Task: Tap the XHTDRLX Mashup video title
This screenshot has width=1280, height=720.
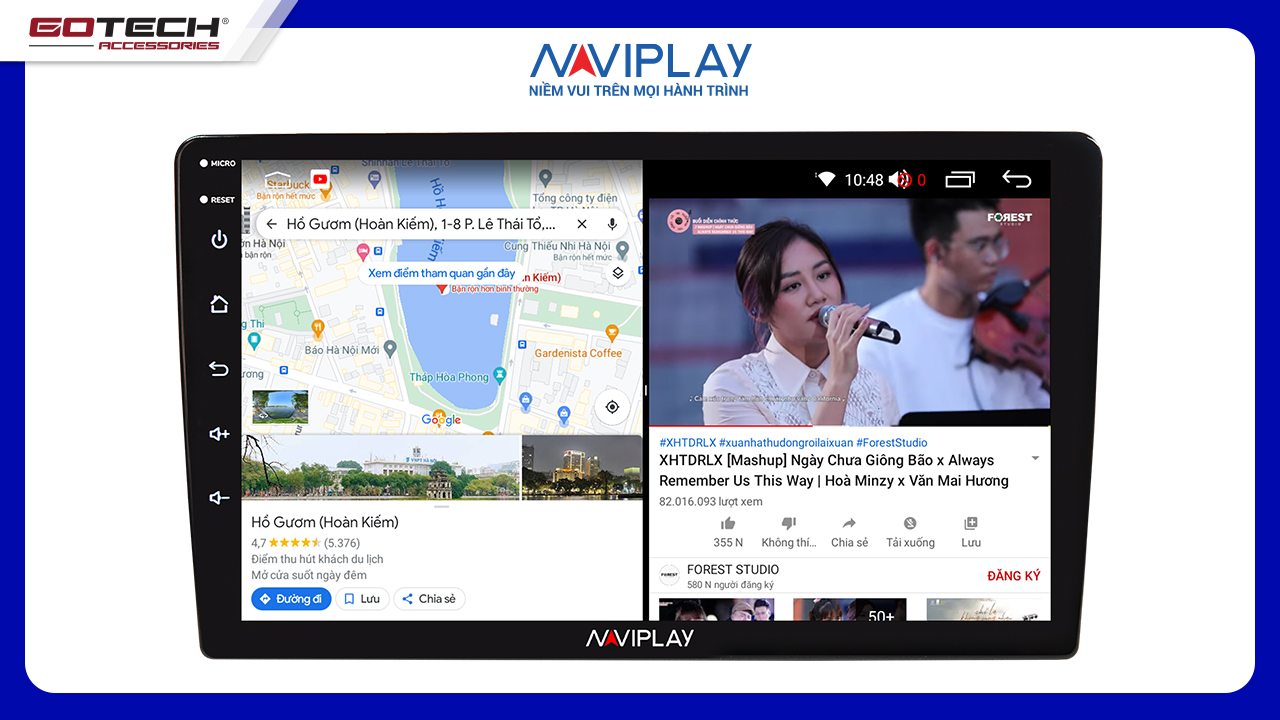Action: pyautogui.click(x=834, y=471)
